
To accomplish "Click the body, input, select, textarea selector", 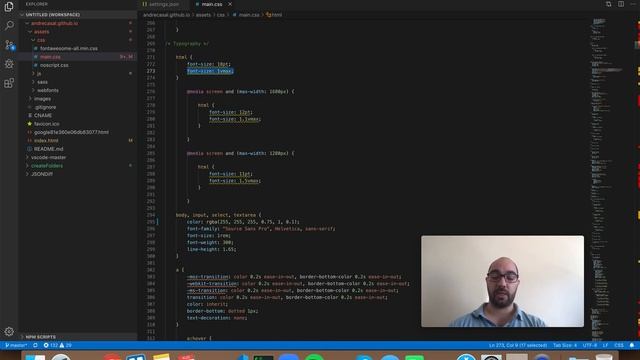I will [218, 215].
